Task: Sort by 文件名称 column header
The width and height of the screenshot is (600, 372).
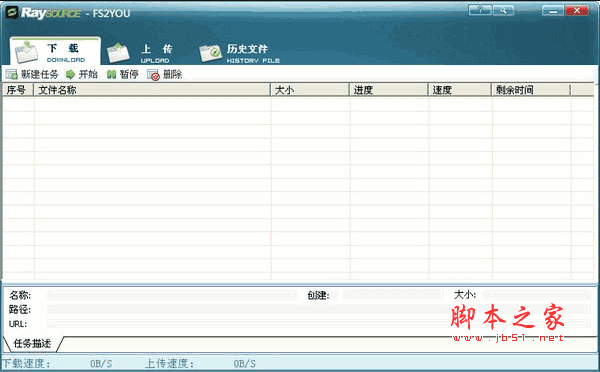Action: click(152, 90)
